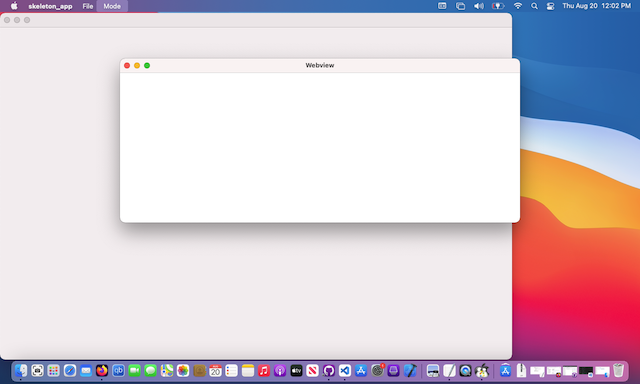Launch Xcode from the dock

click(x=410, y=371)
